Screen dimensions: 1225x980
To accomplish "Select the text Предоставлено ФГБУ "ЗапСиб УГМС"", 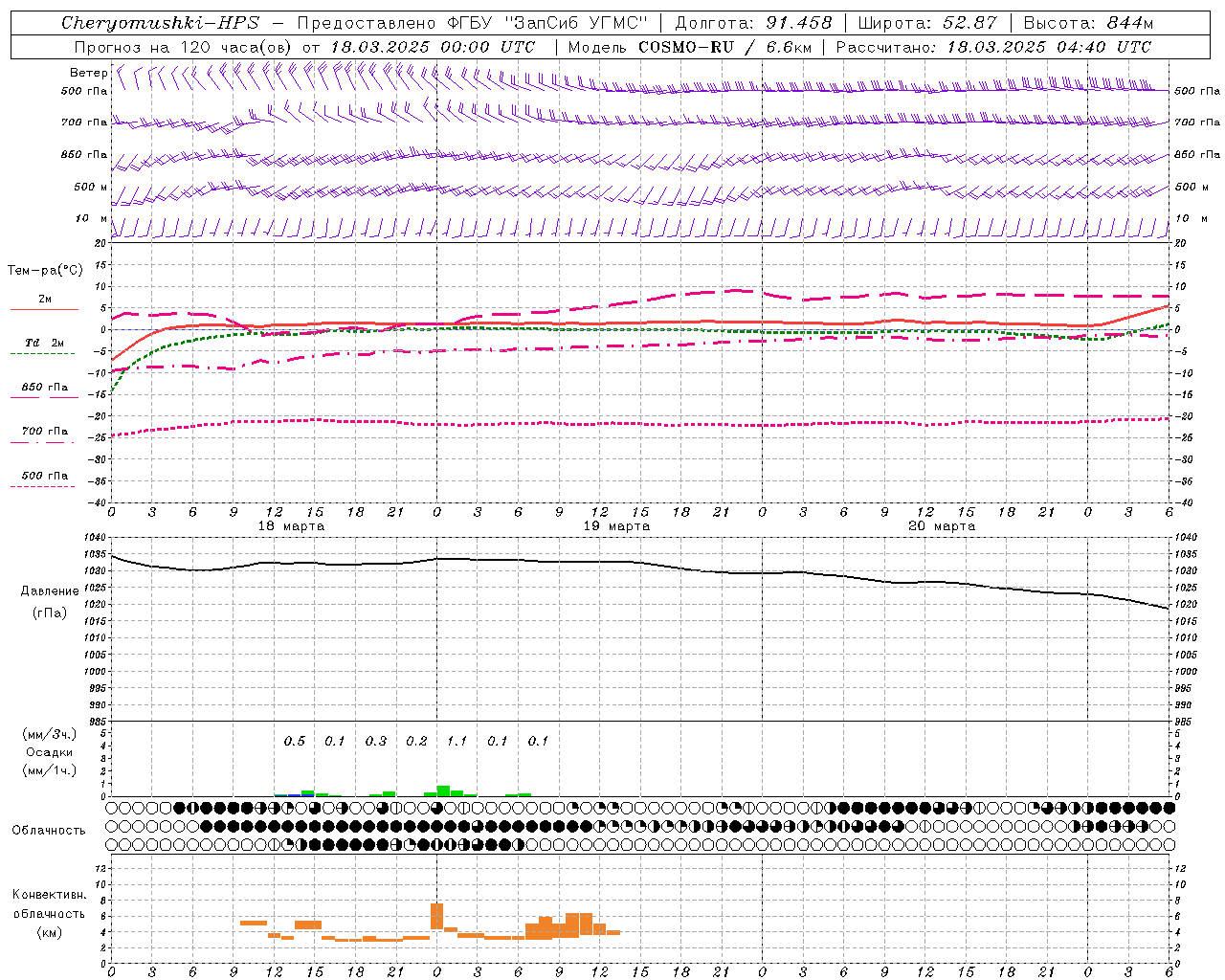I will (473, 23).
